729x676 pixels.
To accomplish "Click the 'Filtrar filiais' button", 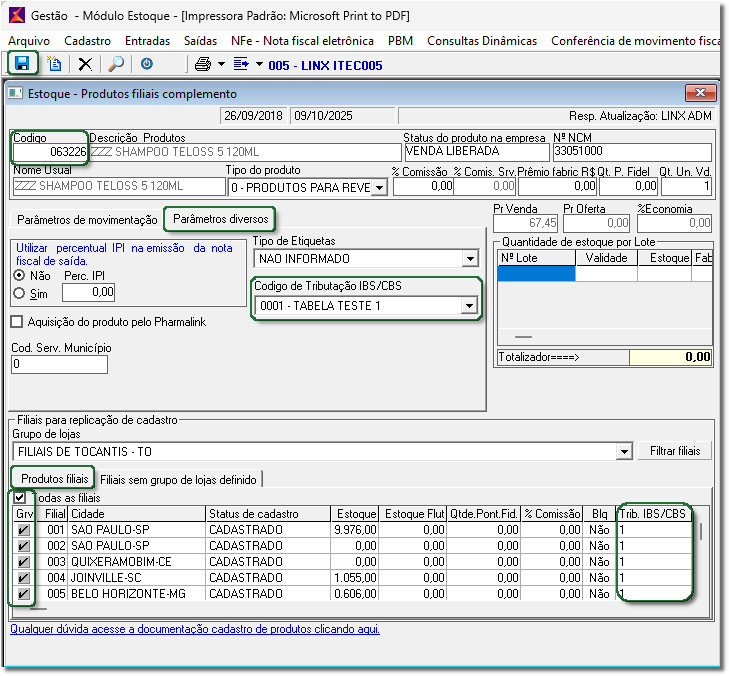I will 675,451.
